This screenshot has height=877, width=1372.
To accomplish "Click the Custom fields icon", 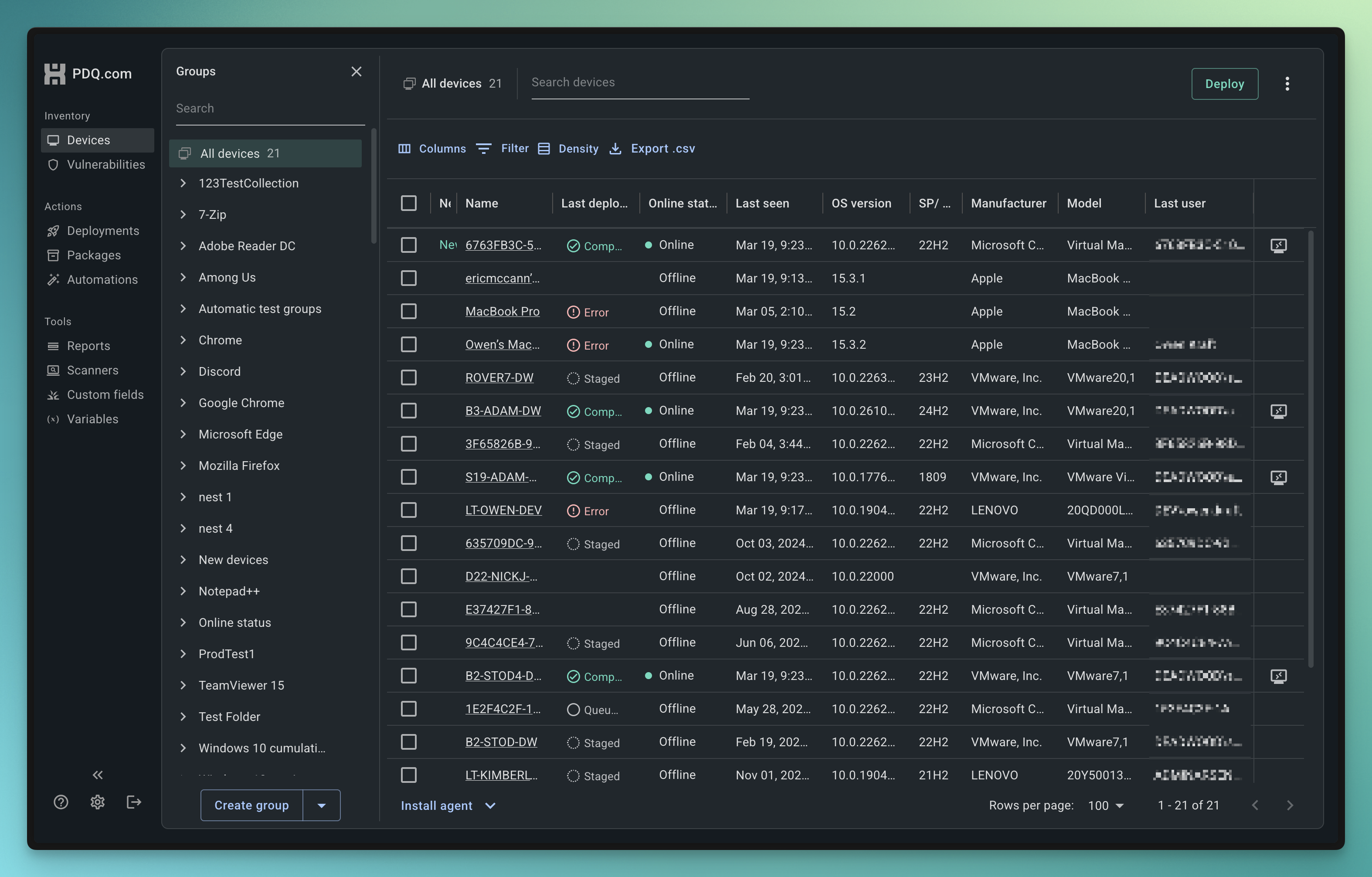I will pos(53,395).
